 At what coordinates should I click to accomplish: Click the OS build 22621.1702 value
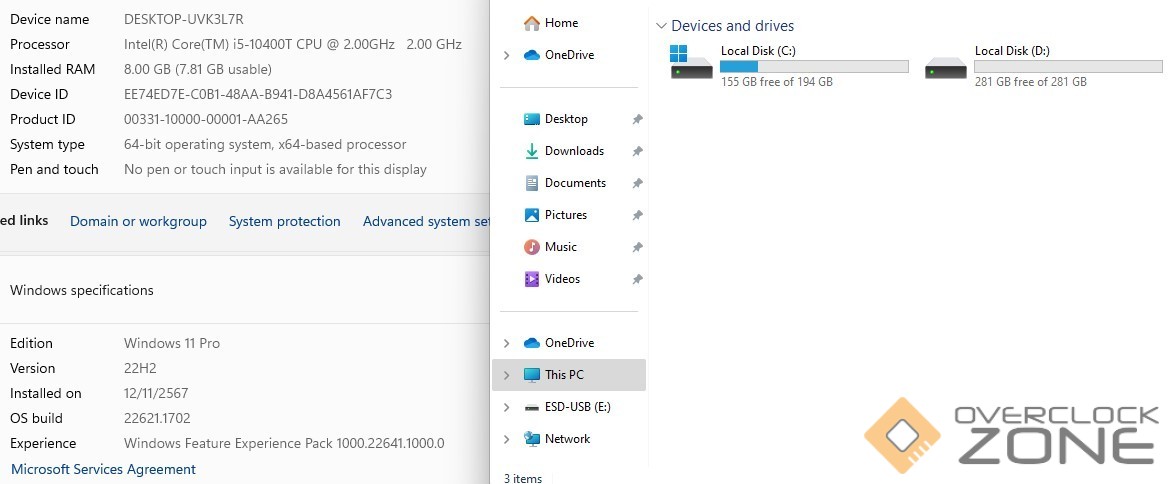pos(158,418)
